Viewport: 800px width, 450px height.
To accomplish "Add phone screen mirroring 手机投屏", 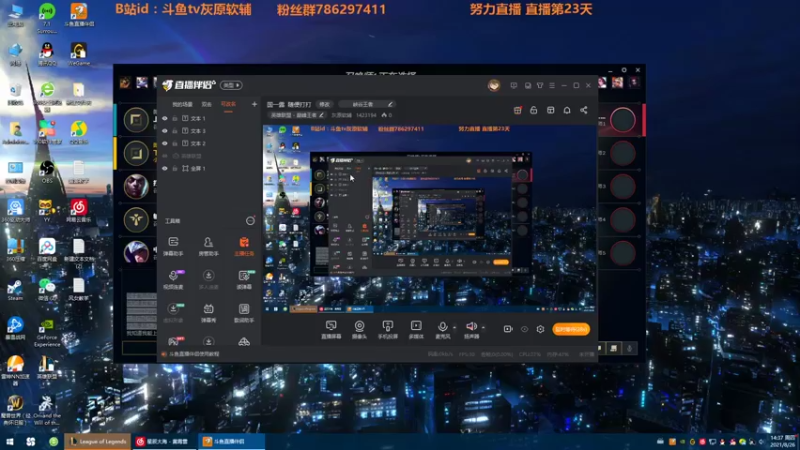I will click(x=388, y=330).
